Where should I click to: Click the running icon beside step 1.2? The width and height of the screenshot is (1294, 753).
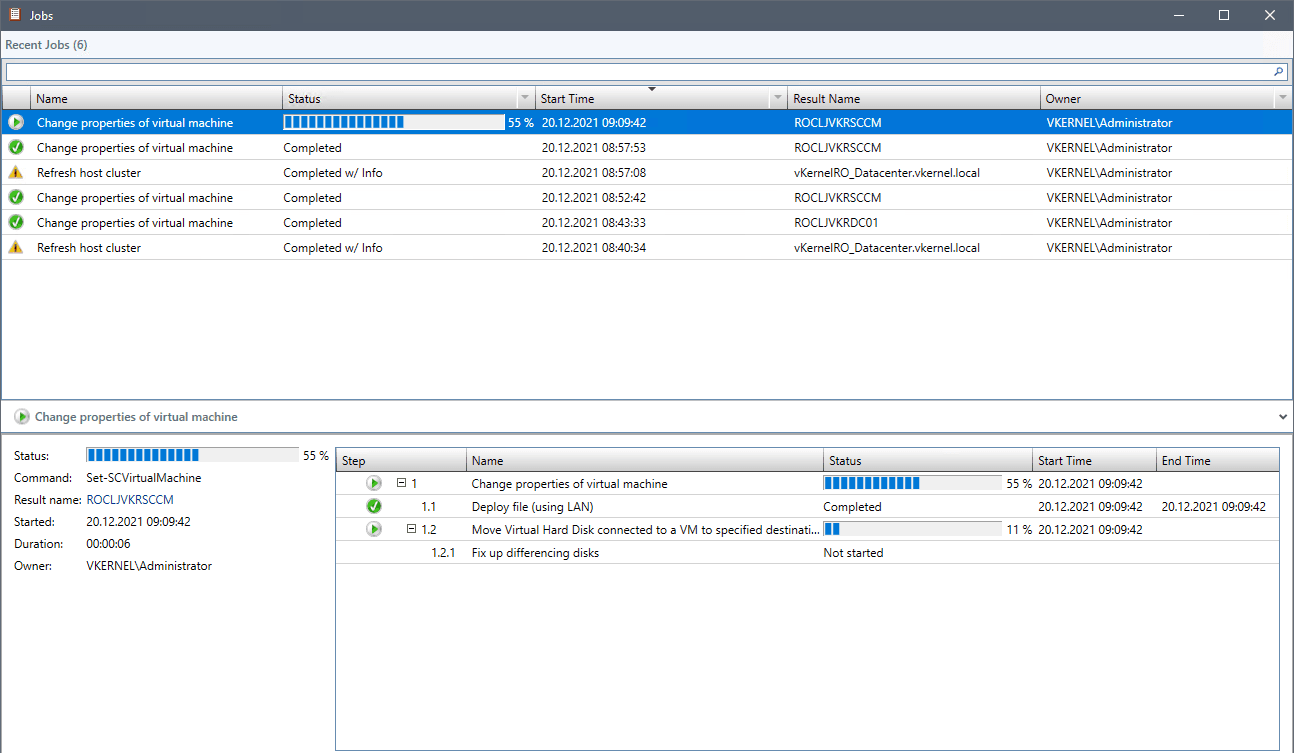pos(373,529)
